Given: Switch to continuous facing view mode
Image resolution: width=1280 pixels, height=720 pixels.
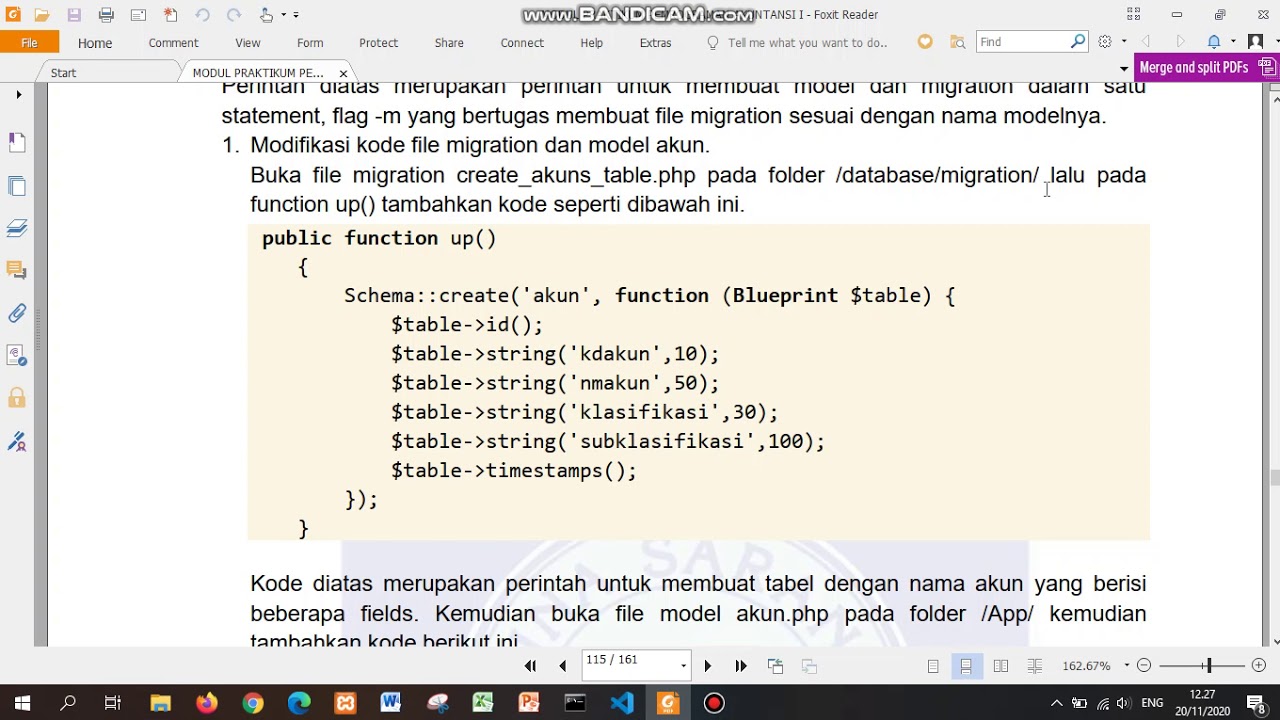Looking at the screenshot, I should pos(1035,666).
